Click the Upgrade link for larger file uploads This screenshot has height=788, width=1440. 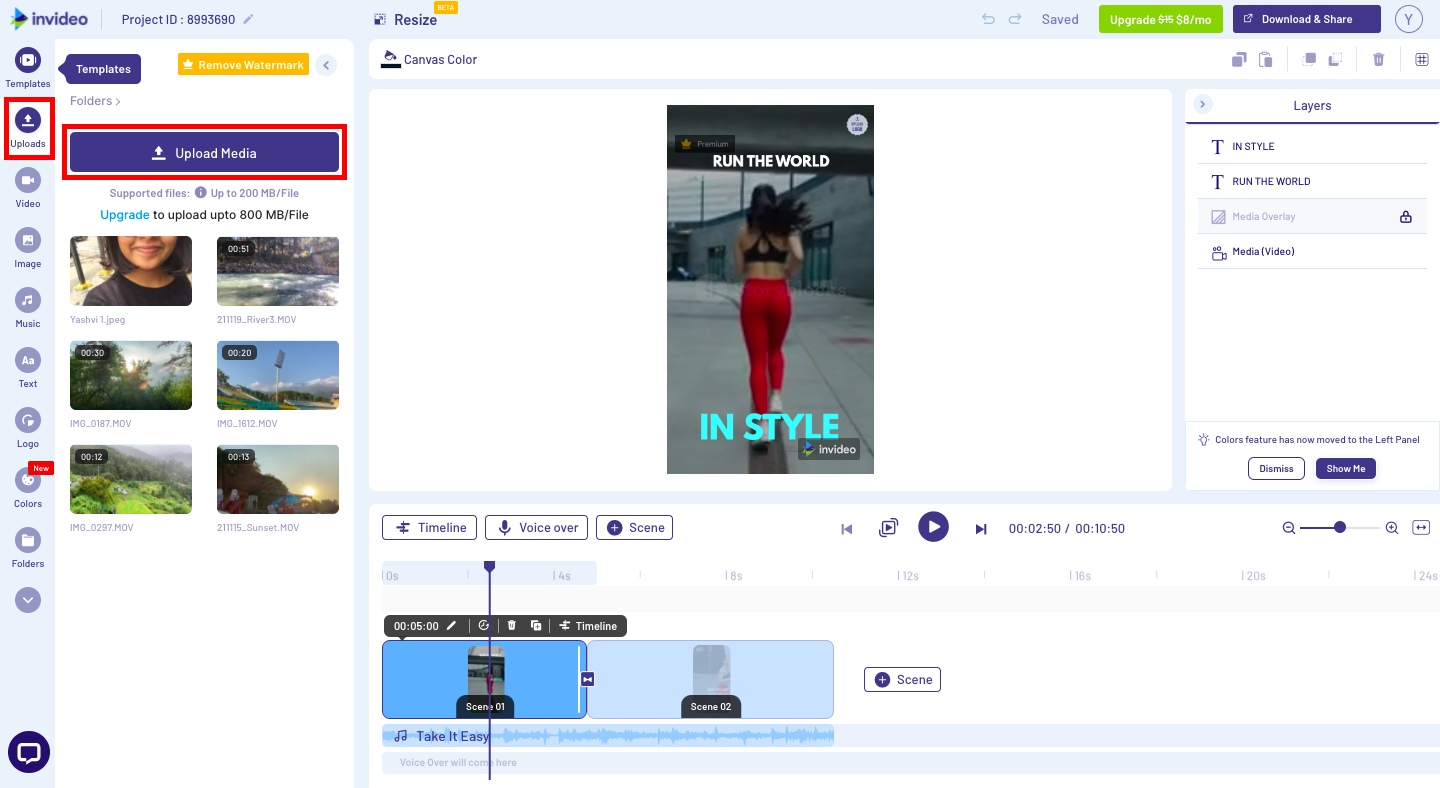[124, 214]
